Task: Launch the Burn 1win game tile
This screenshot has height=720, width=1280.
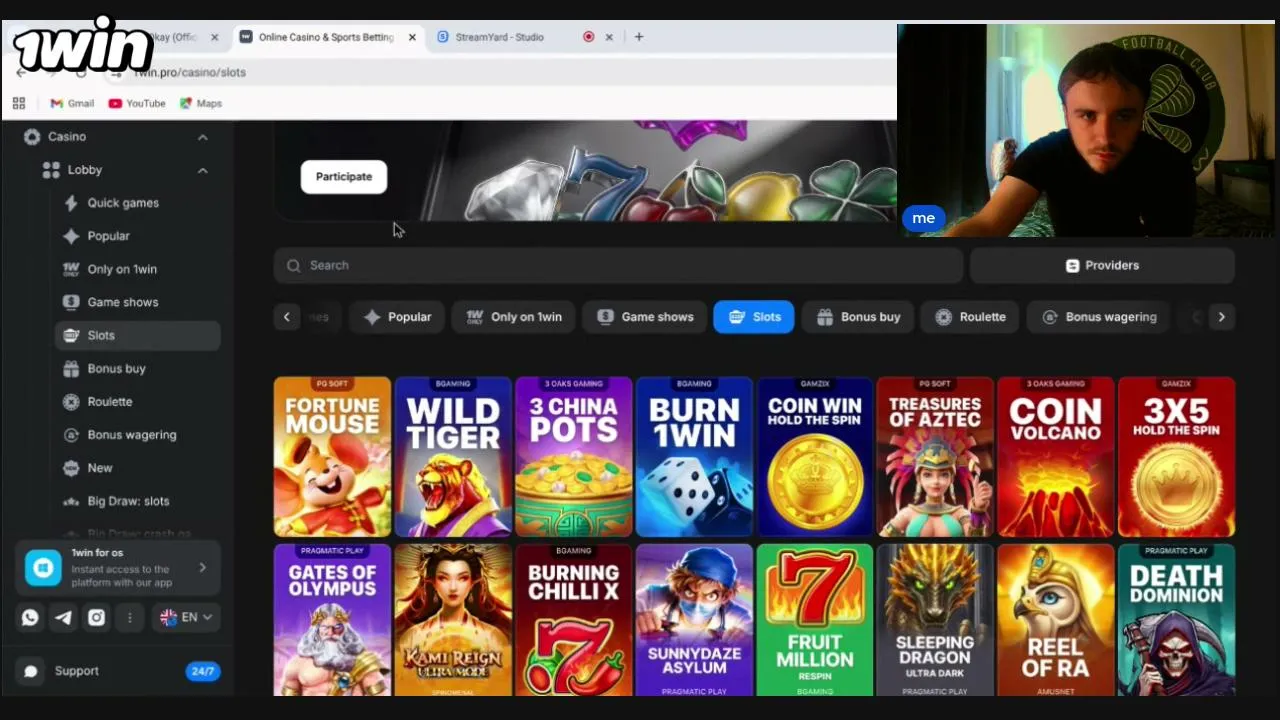Action: click(694, 457)
